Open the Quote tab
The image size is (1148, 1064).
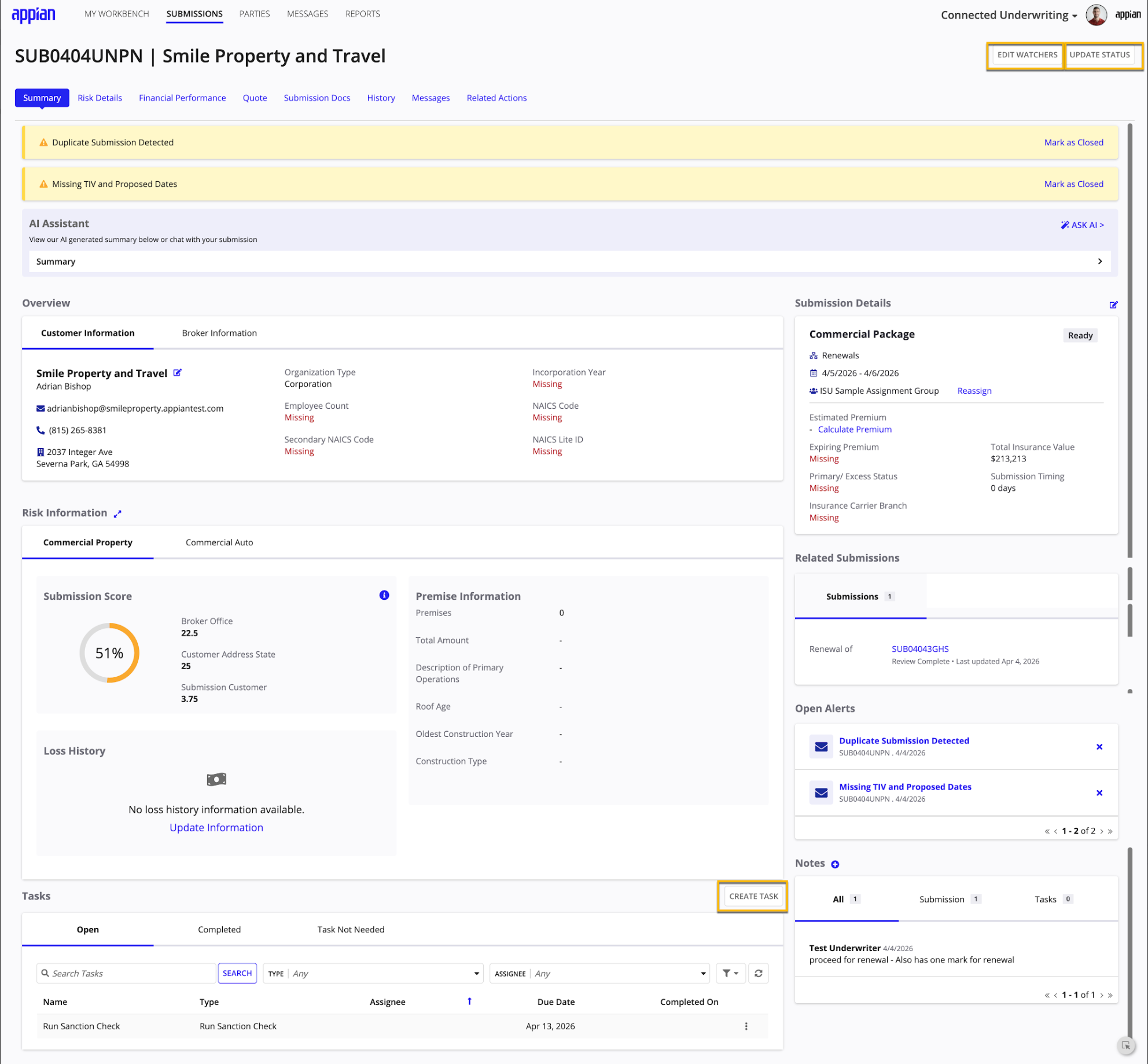coord(255,98)
